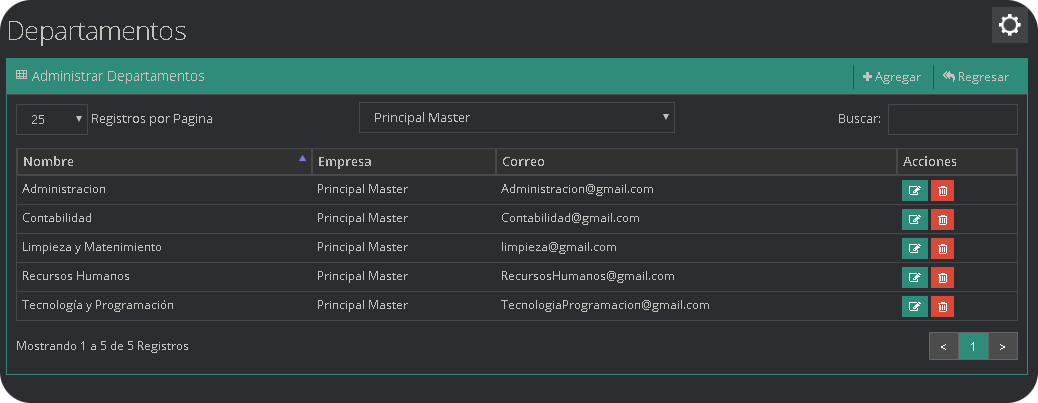This screenshot has height=403, width=1038.
Task: Click the Regresar button
Action: pyautogui.click(x=975, y=77)
